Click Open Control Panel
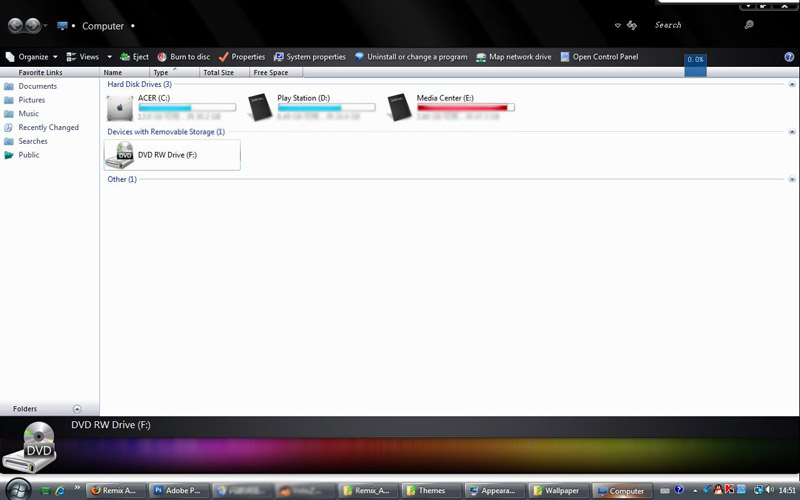The height and width of the screenshot is (500, 800). click(599, 57)
